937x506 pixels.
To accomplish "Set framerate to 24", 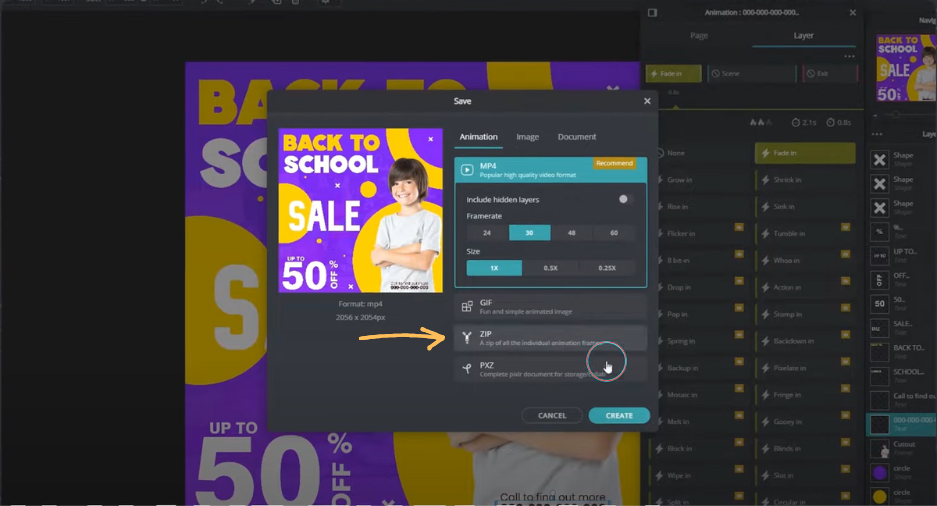I will [x=487, y=233].
